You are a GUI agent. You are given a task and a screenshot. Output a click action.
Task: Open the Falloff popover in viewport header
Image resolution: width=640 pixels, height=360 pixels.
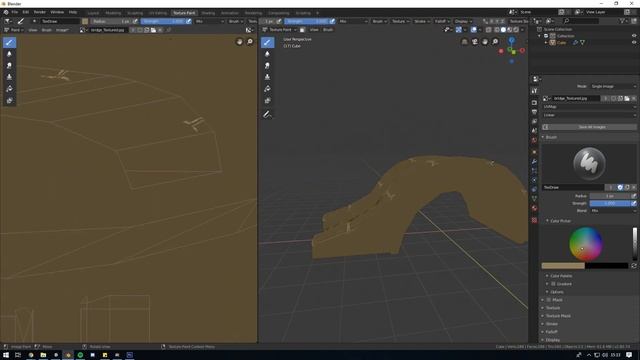441,21
